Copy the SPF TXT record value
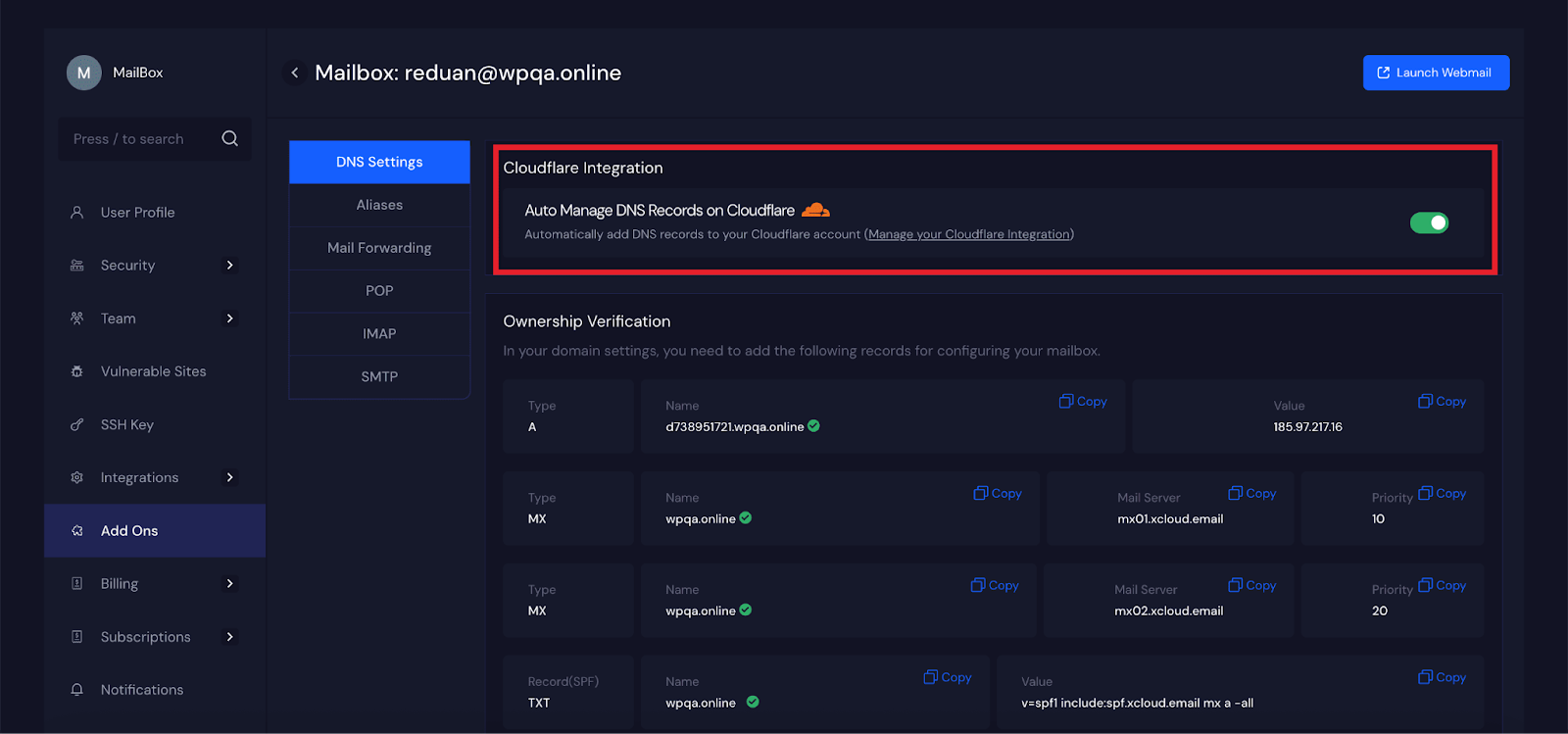 (1442, 678)
